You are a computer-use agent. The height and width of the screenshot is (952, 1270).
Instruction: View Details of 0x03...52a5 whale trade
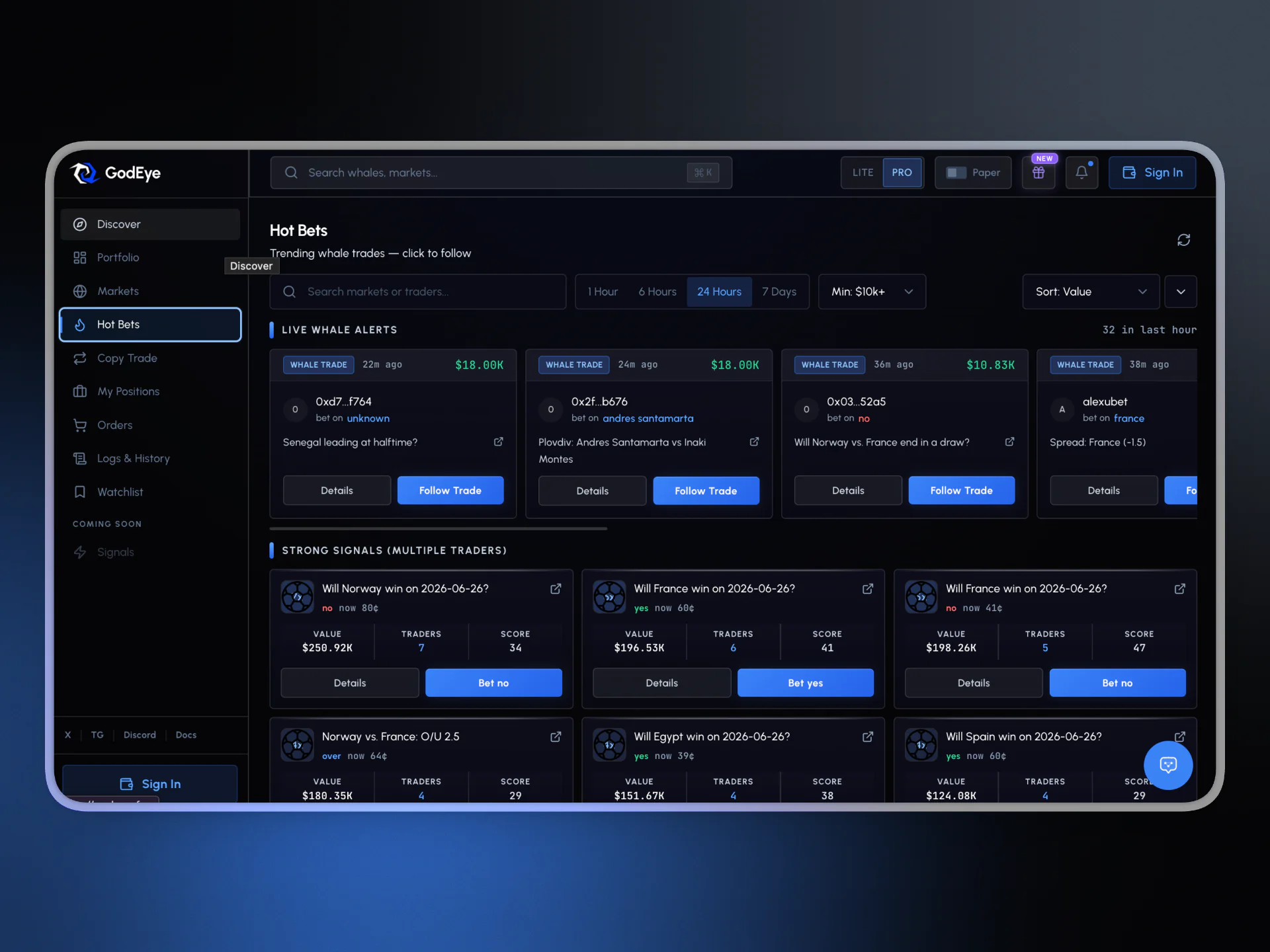coord(848,490)
